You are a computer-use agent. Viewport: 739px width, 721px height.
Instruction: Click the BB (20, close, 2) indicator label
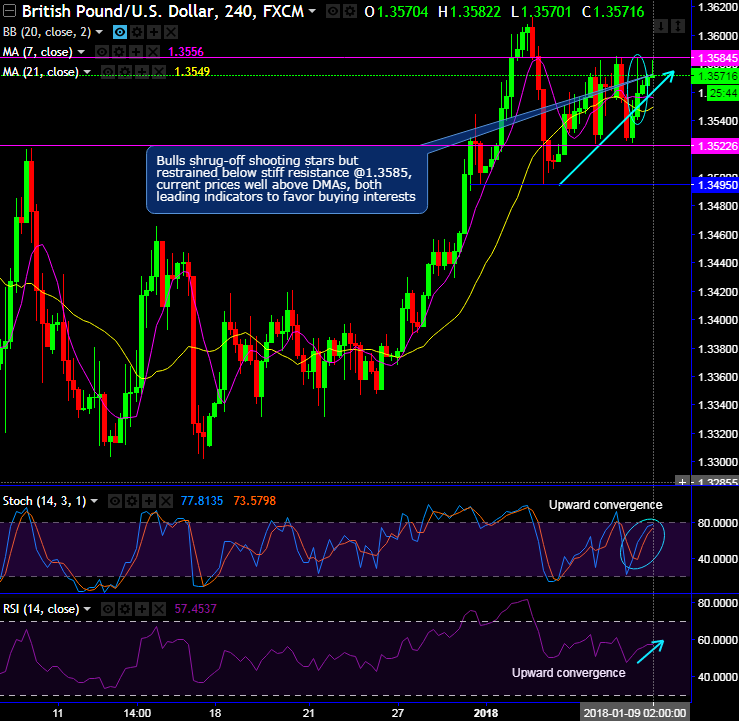pyautogui.click(x=47, y=32)
